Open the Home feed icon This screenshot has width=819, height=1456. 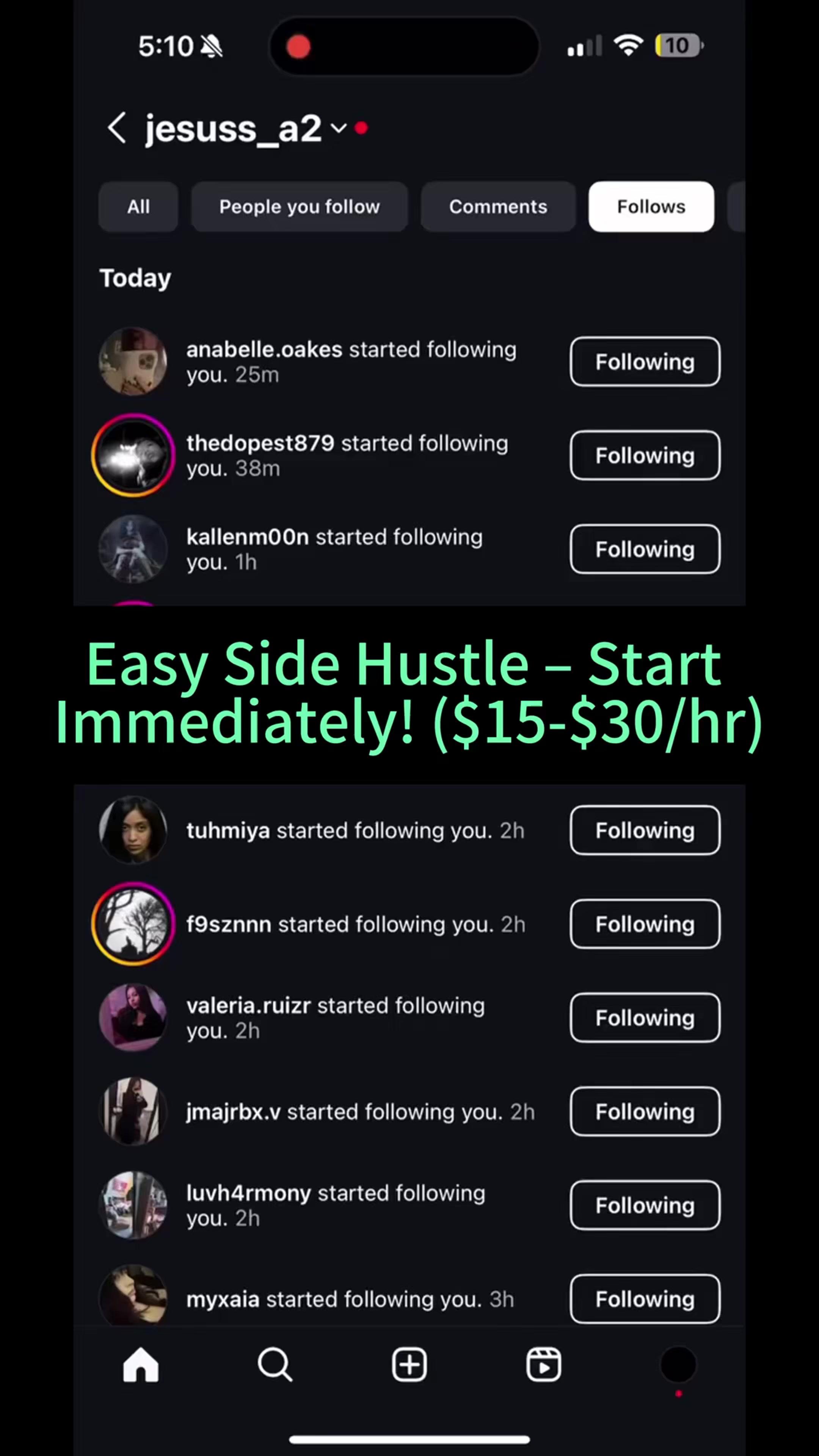[x=141, y=1365]
